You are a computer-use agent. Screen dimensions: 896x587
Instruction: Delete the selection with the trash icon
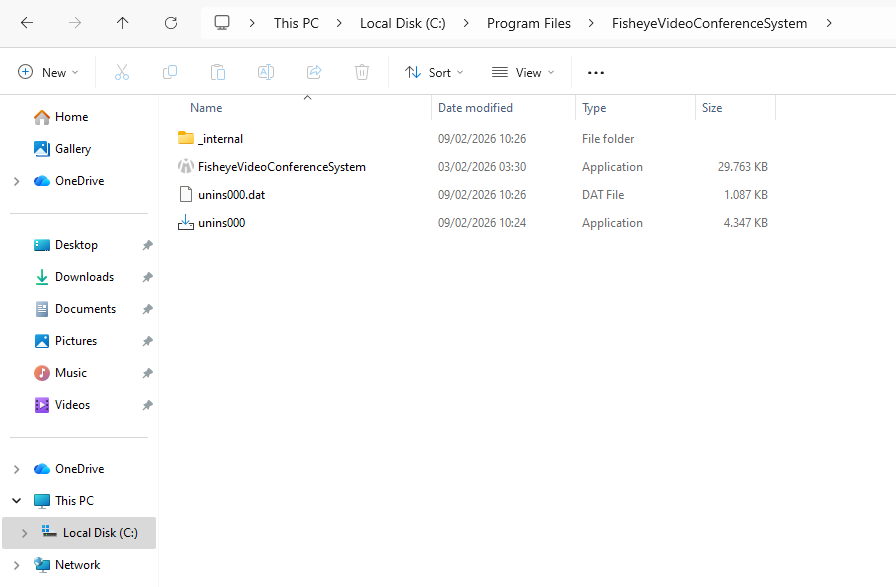coord(361,72)
